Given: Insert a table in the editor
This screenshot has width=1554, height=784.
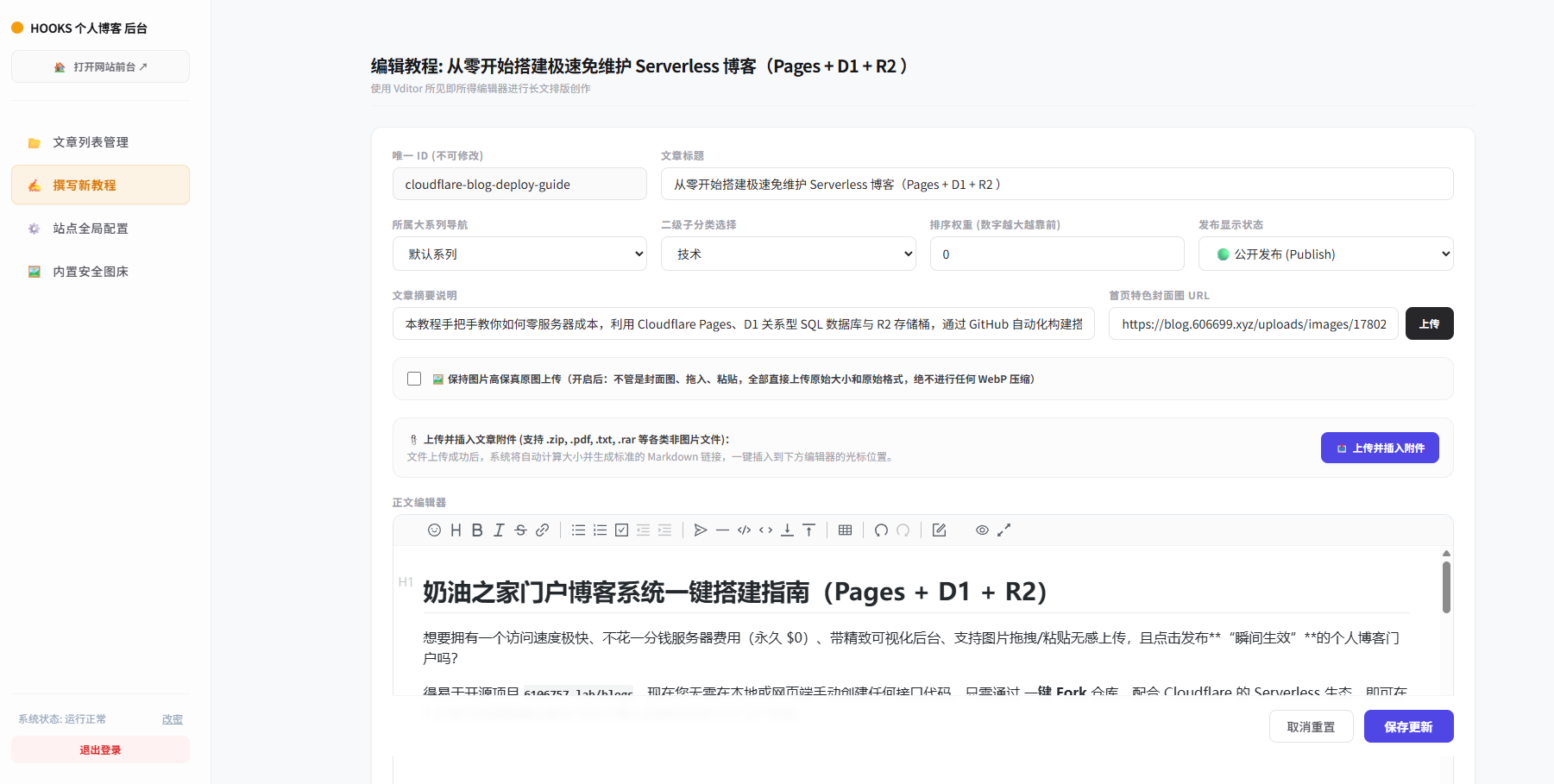Looking at the screenshot, I should click(x=845, y=530).
